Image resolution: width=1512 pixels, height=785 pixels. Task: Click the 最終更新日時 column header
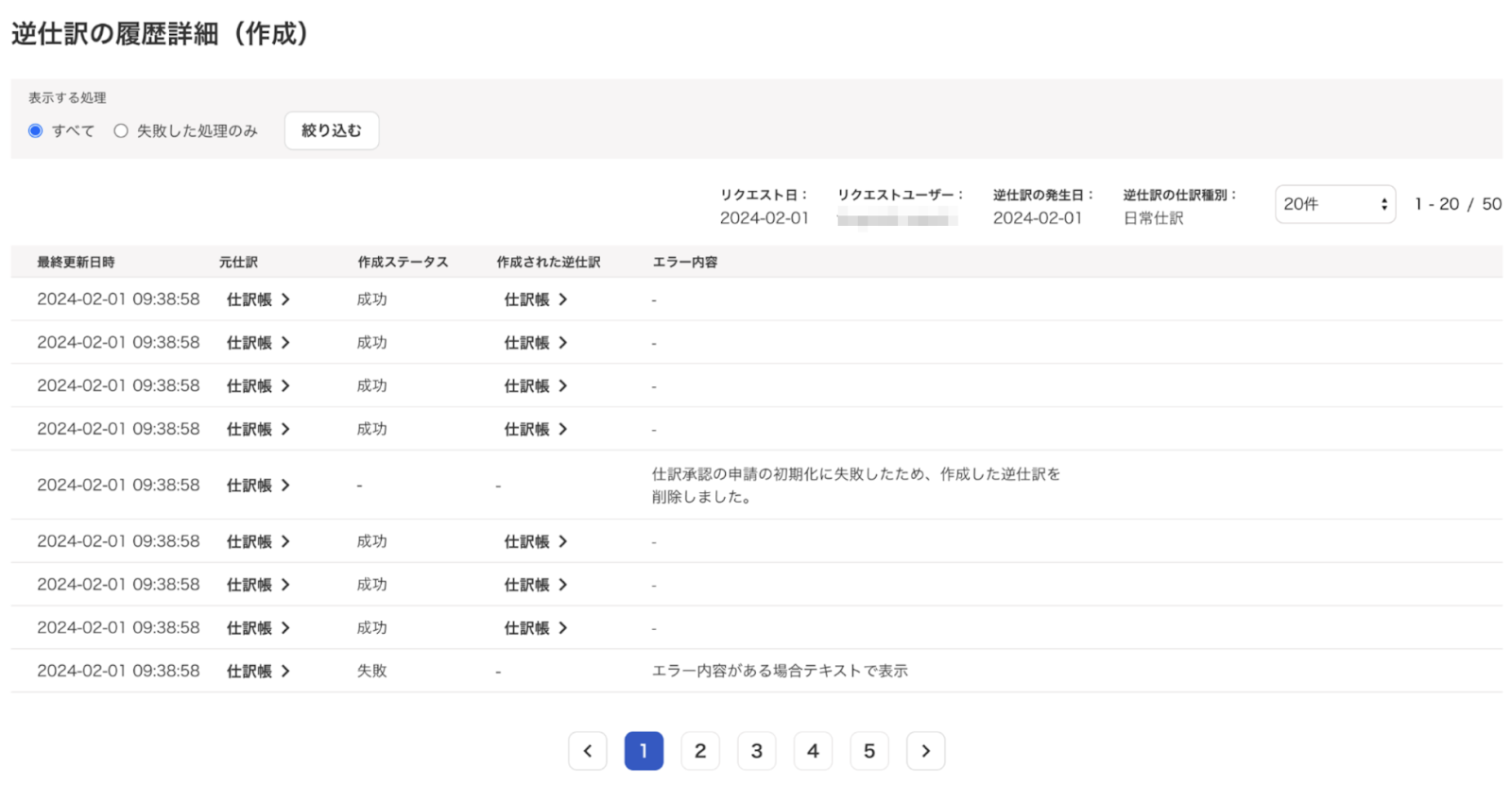pos(76,262)
